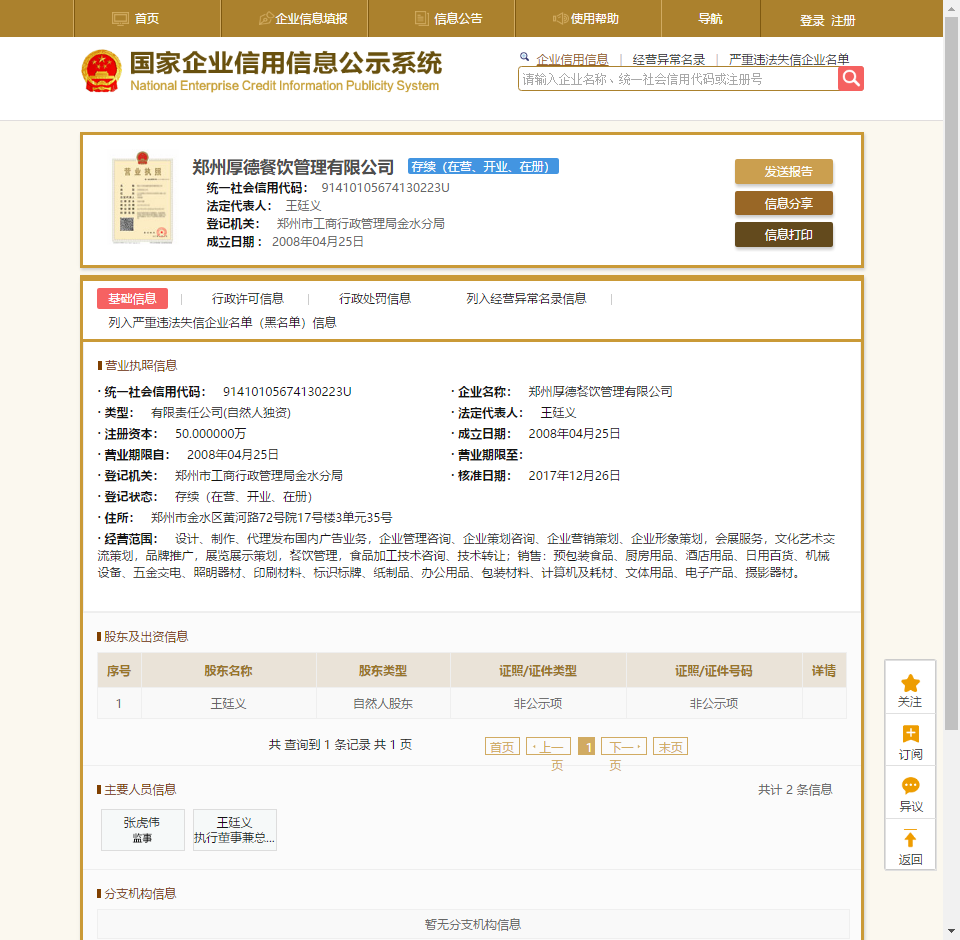
Task: Click the star 关注 follow icon
Action: click(910, 684)
